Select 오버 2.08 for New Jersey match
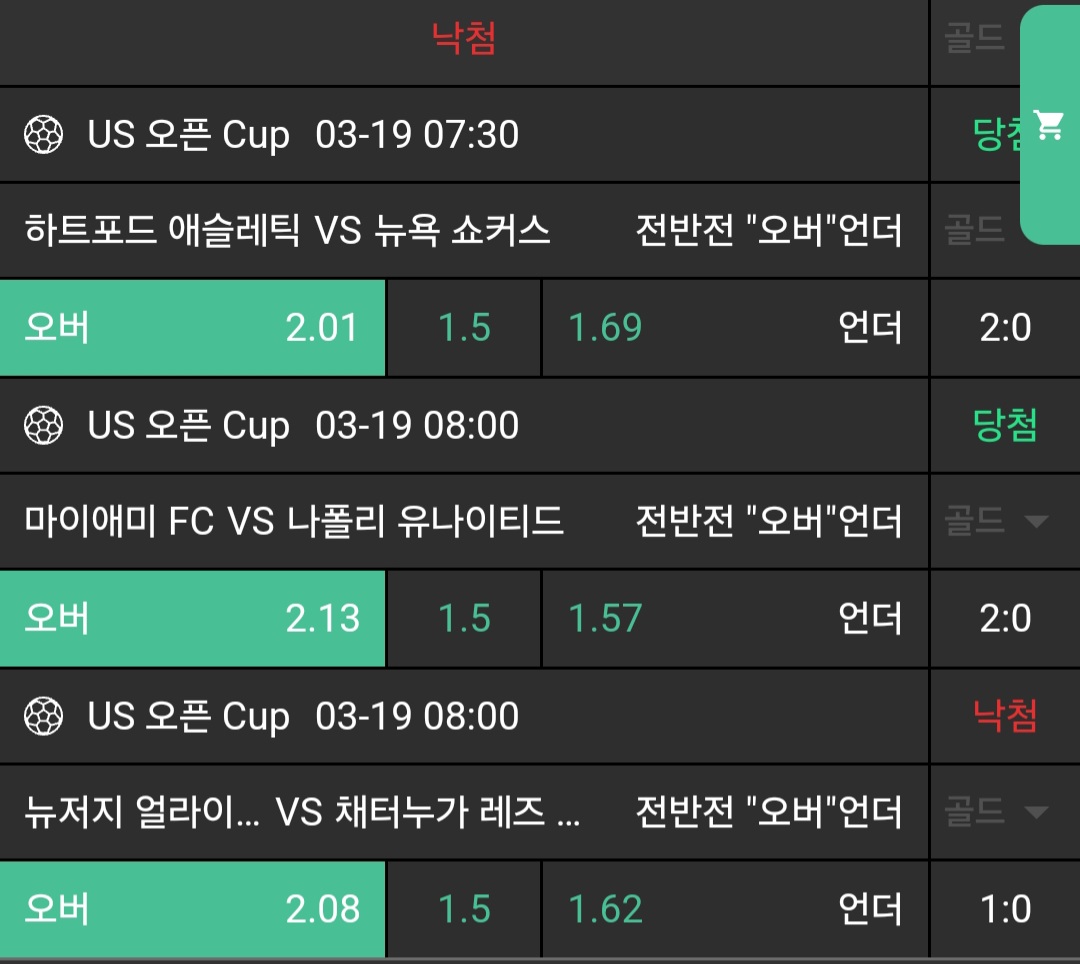Image resolution: width=1080 pixels, height=964 pixels. tap(192, 908)
